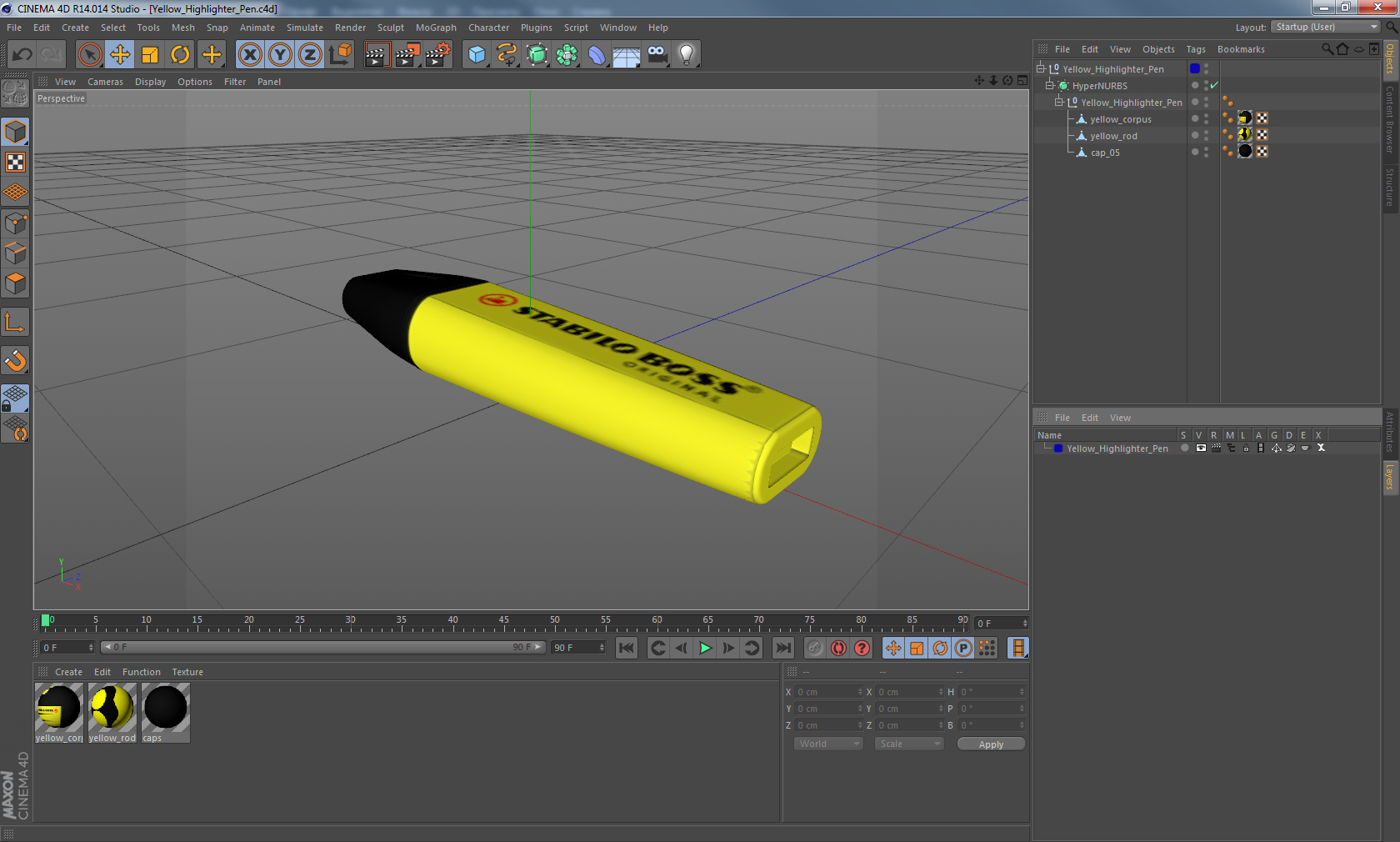Viewport: 1400px width, 842px height.
Task: Switch to the Content Browser tab
Action: pyautogui.click(x=1390, y=119)
